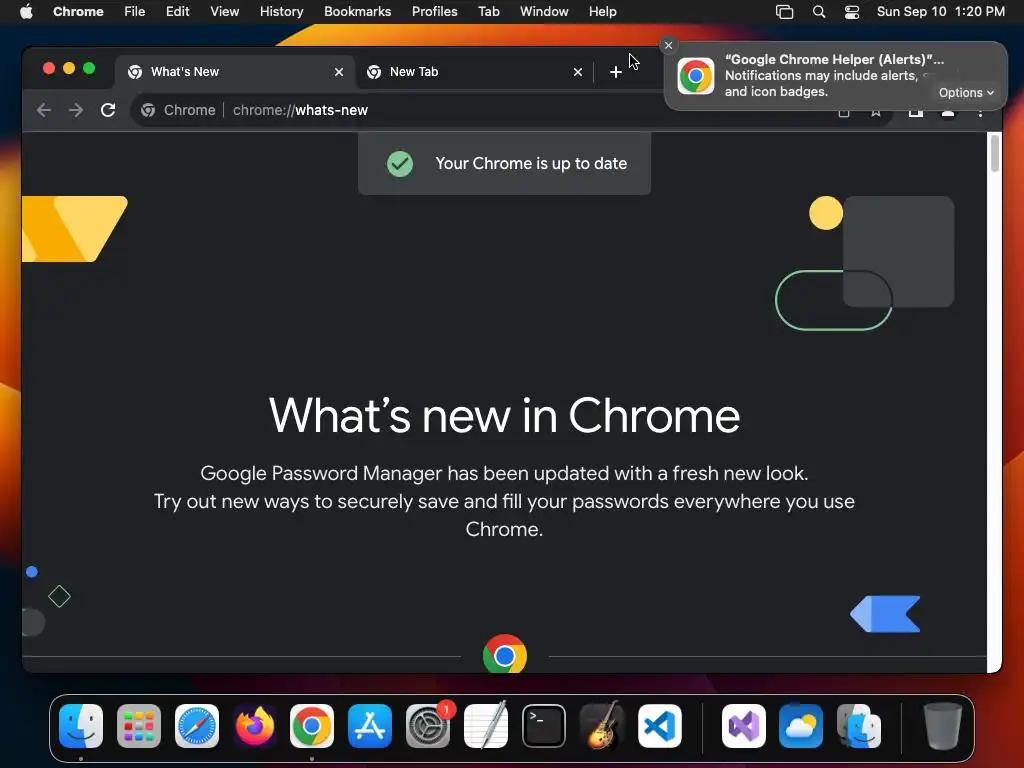The width and height of the screenshot is (1024, 768).
Task: Reload the What's New page
Action: [108, 110]
